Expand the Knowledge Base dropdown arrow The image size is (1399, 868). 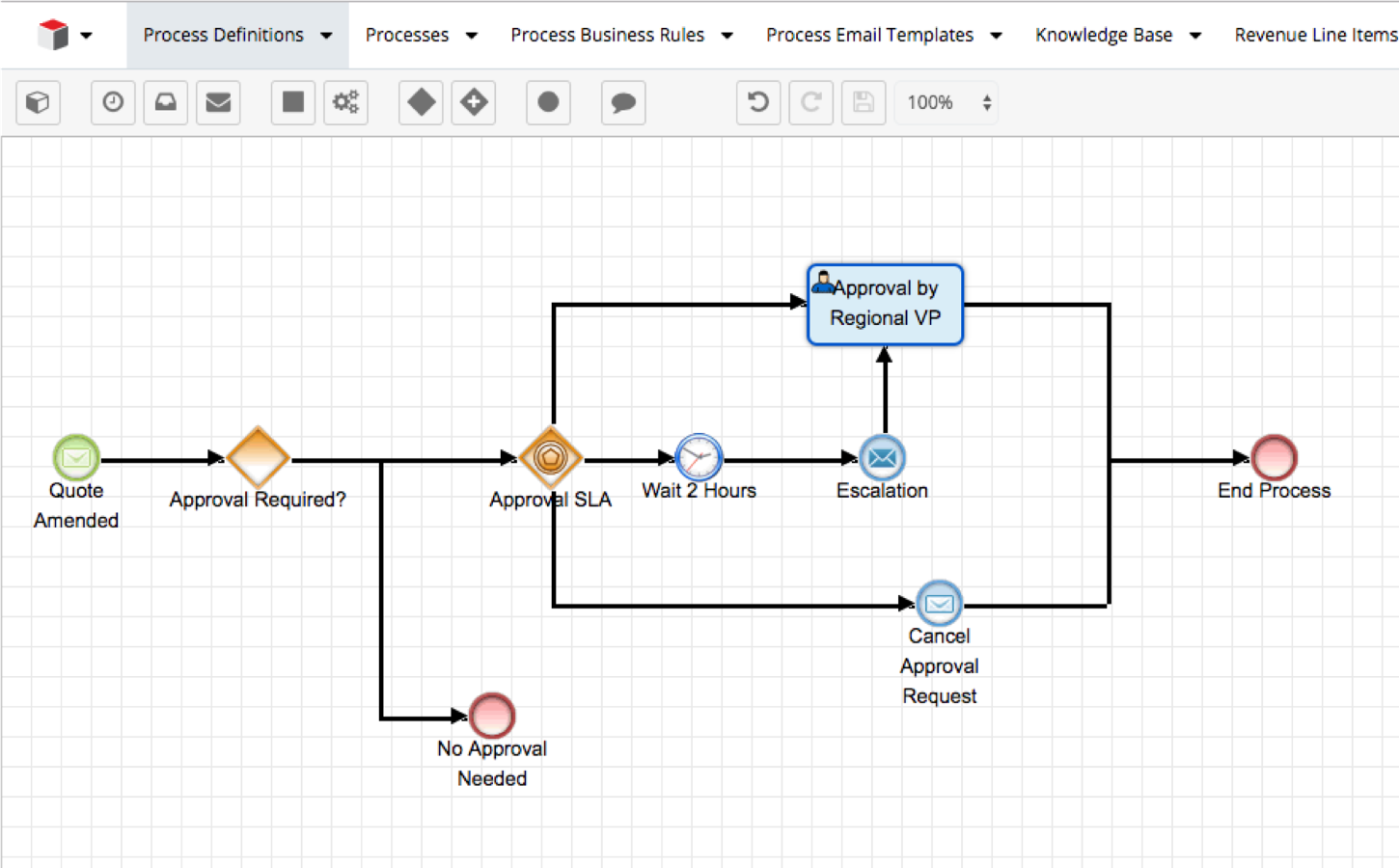click(x=1195, y=36)
